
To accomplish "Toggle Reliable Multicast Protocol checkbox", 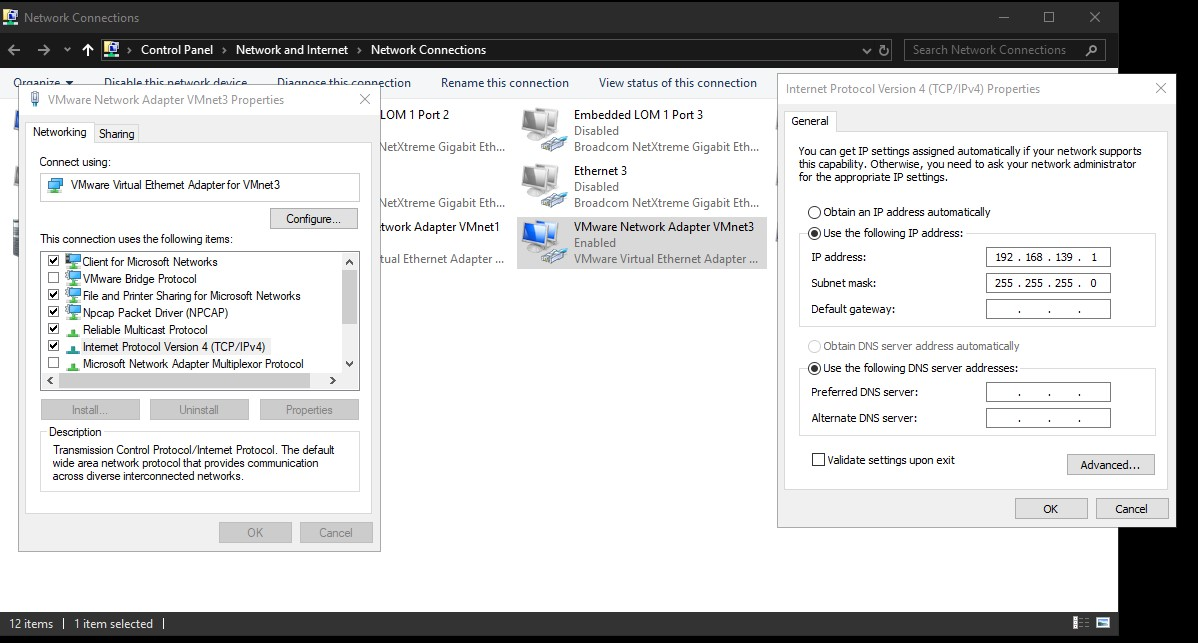I will pos(53,329).
